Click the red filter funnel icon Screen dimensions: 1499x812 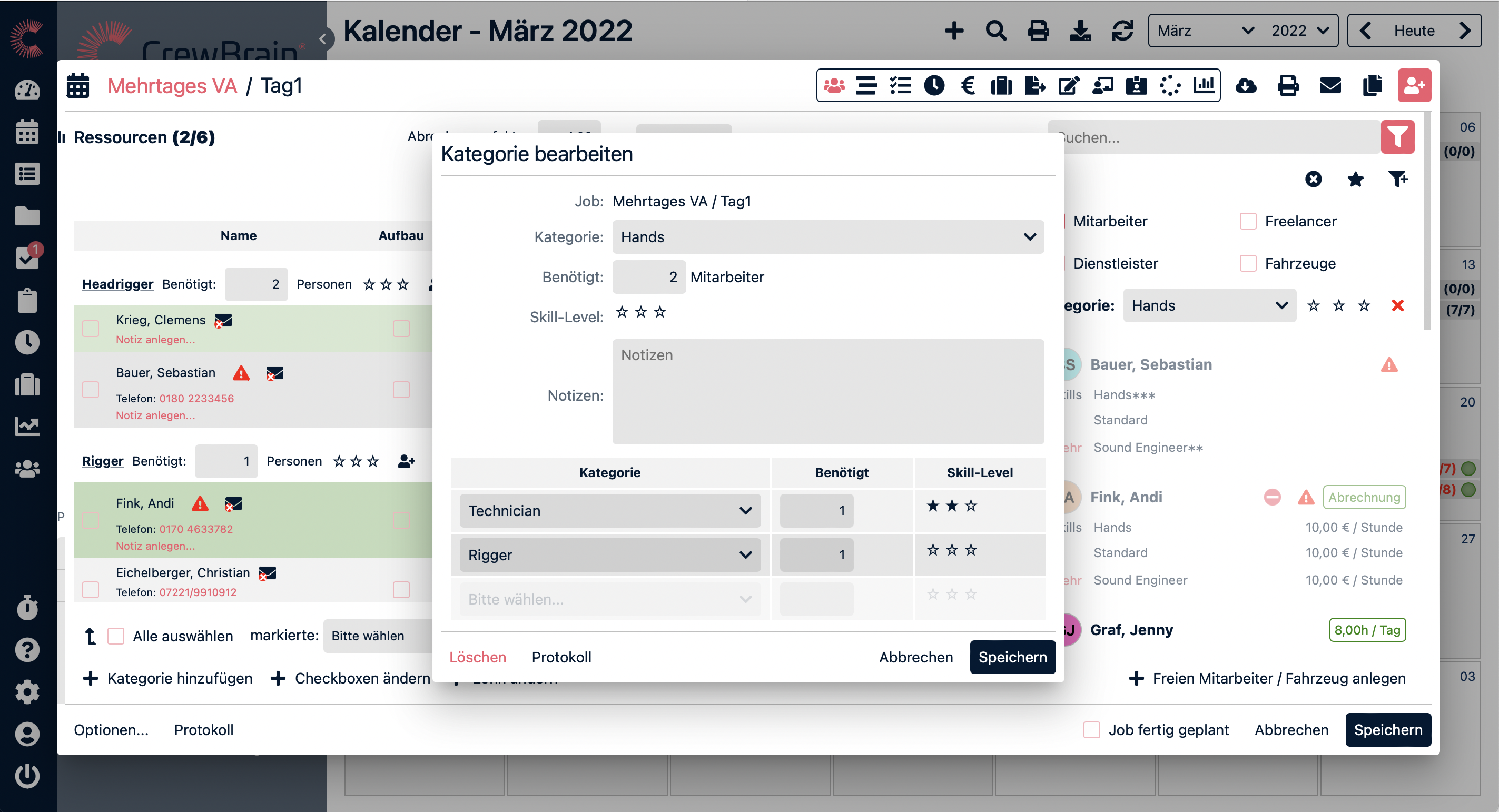pos(1397,137)
